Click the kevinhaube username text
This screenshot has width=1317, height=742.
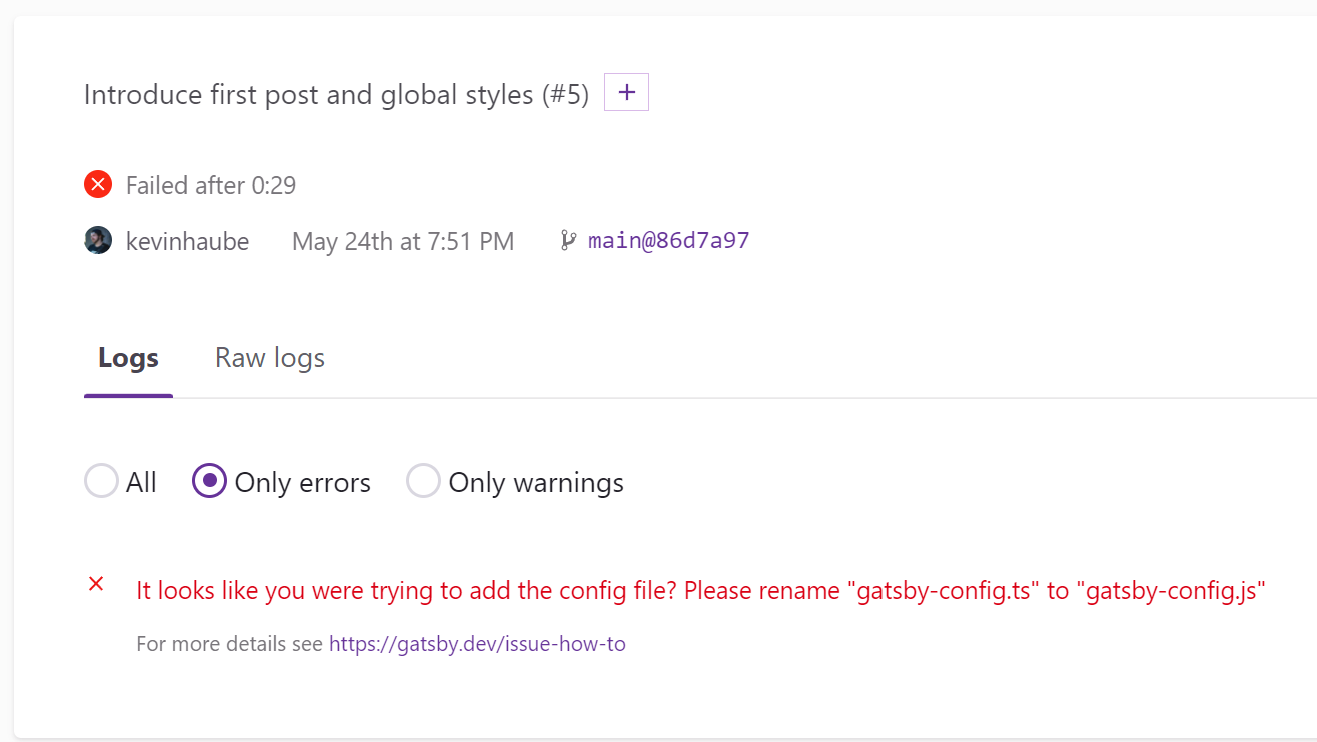pyautogui.click(x=187, y=241)
